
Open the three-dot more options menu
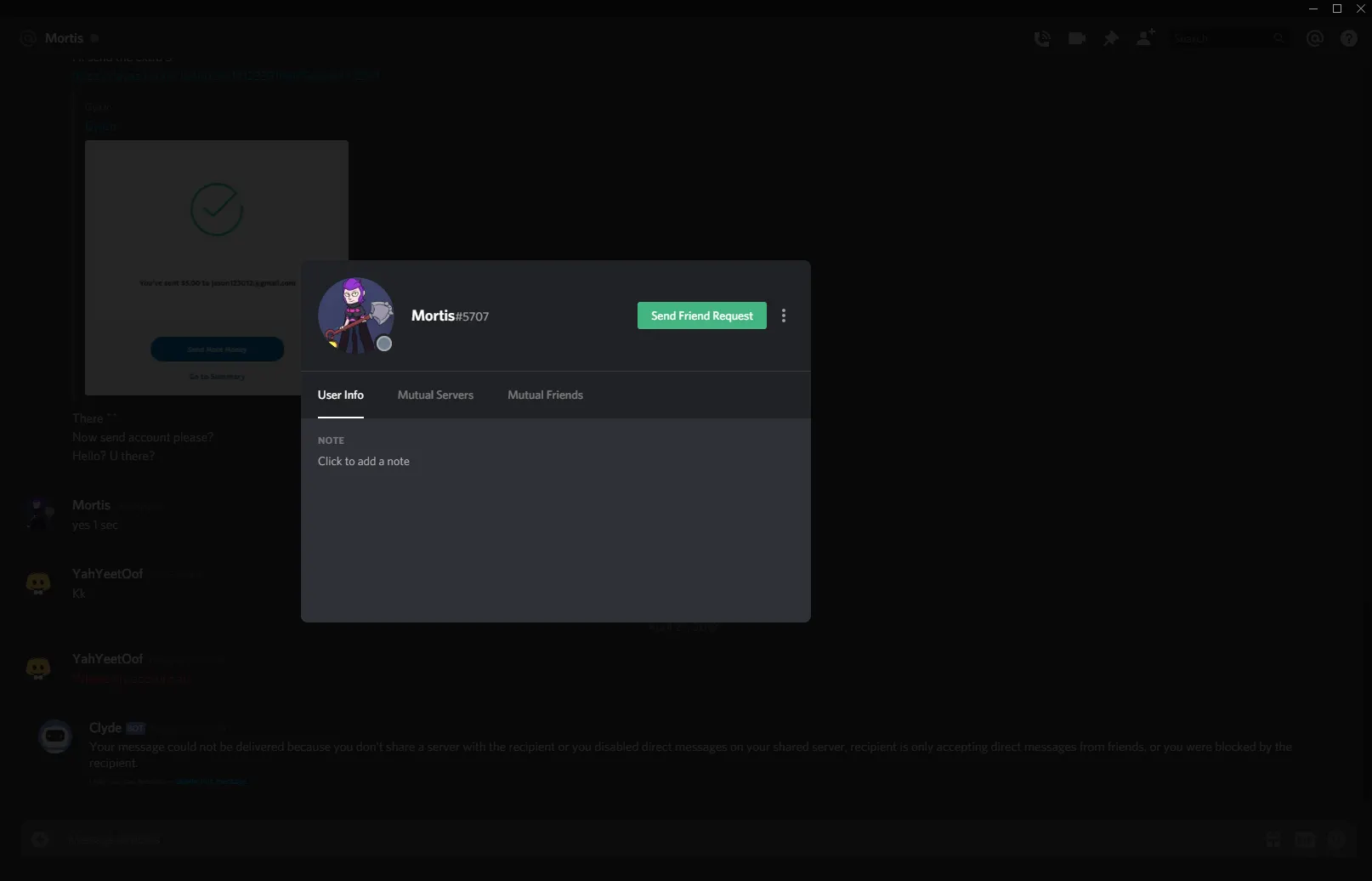(x=783, y=315)
